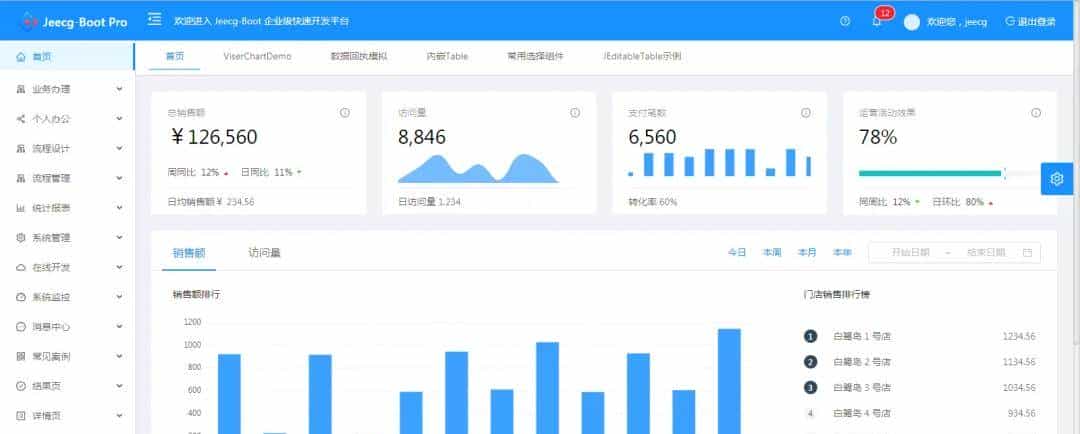Image resolution: width=1080 pixels, height=434 pixels.
Task: Click the ¥126,560 total sales figure
Action: point(214,137)
